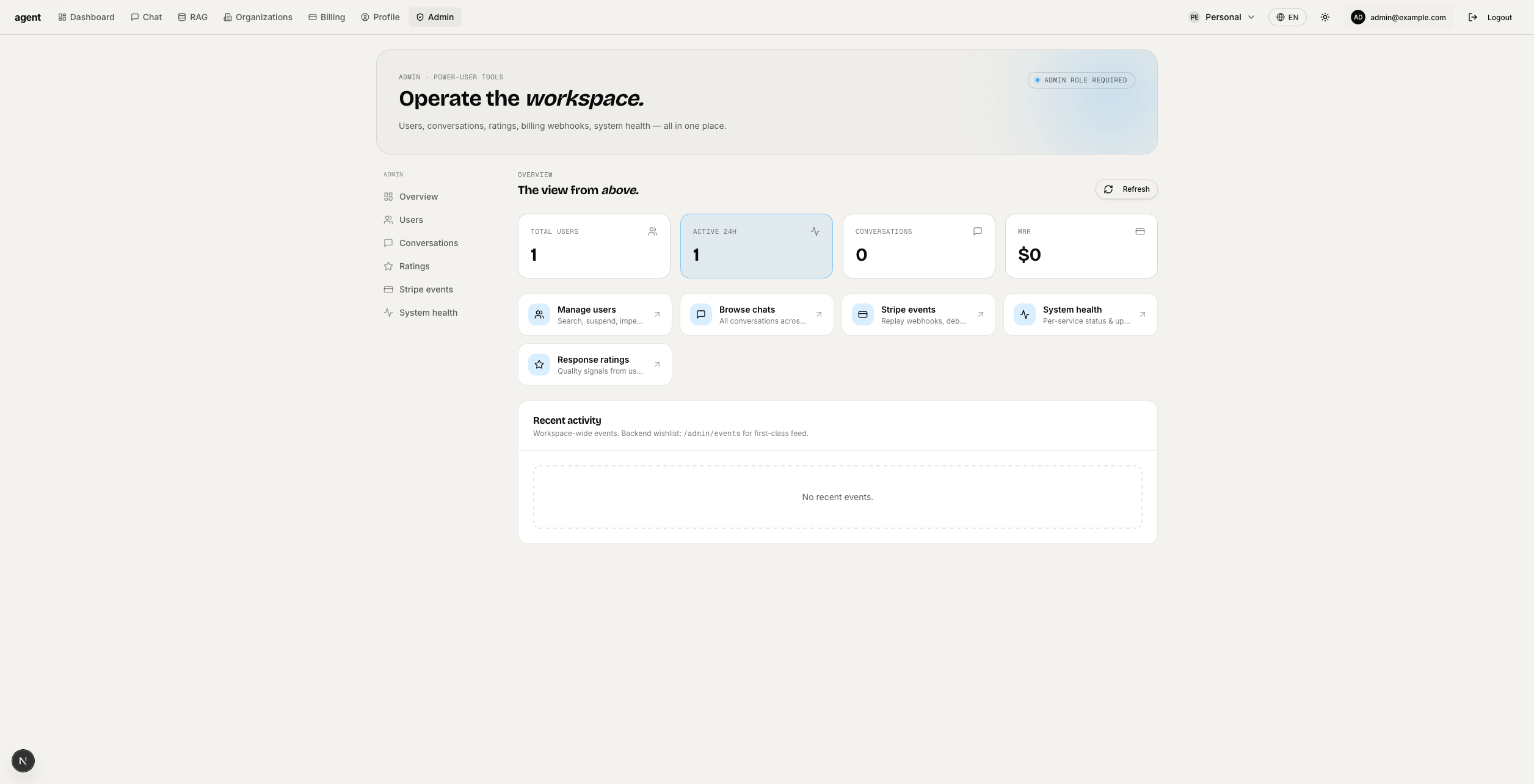The height and width of the screenshot is (784, 1534).
Task: Click the System health pulse icon tile
Action: coord(1025,314)
